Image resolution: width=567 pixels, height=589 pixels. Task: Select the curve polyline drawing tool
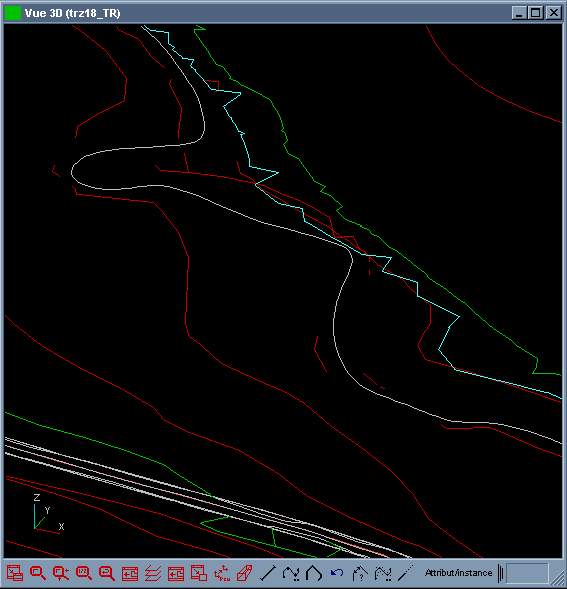pyautogui.click(x=291, y=573)
